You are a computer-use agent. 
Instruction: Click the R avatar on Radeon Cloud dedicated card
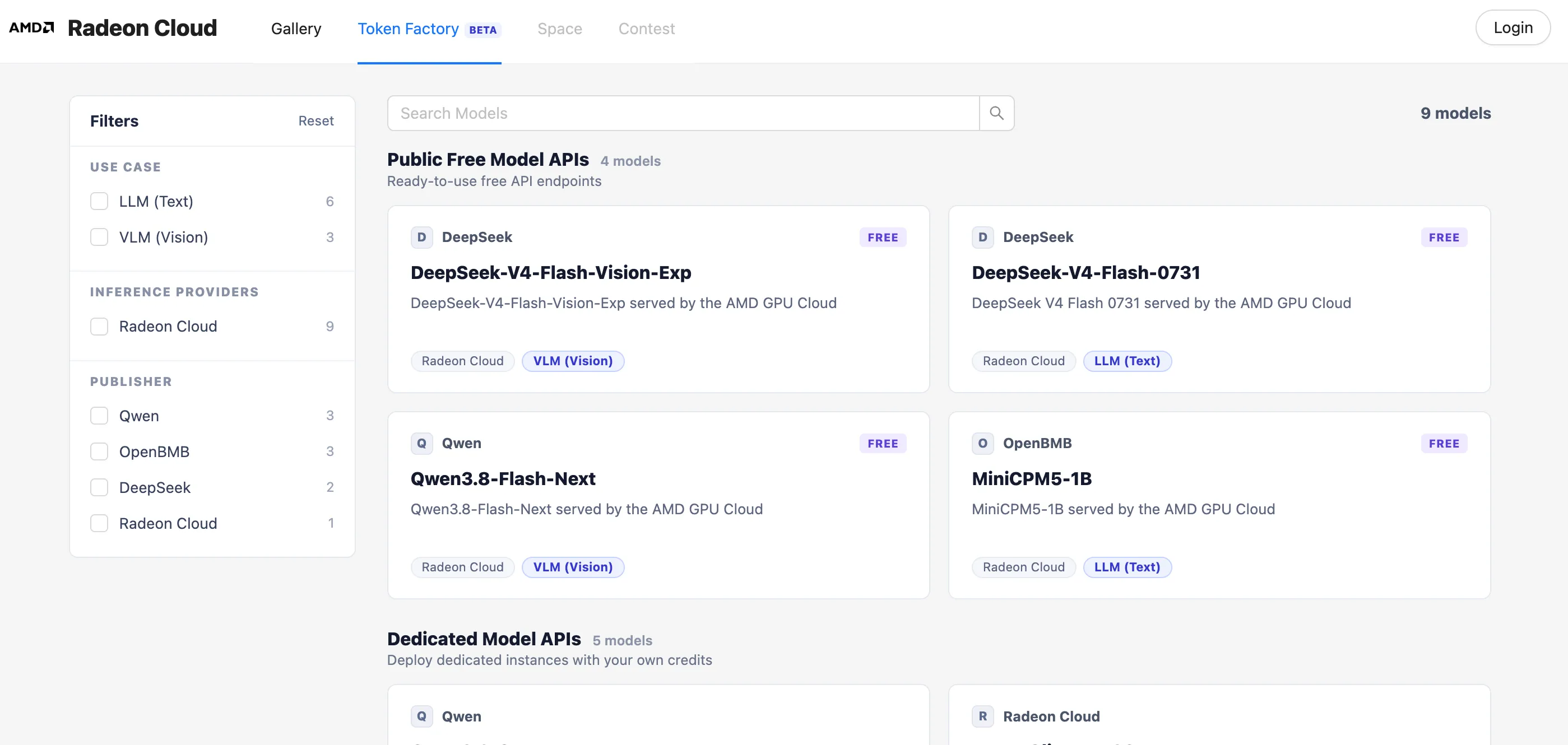coord(983,716)
